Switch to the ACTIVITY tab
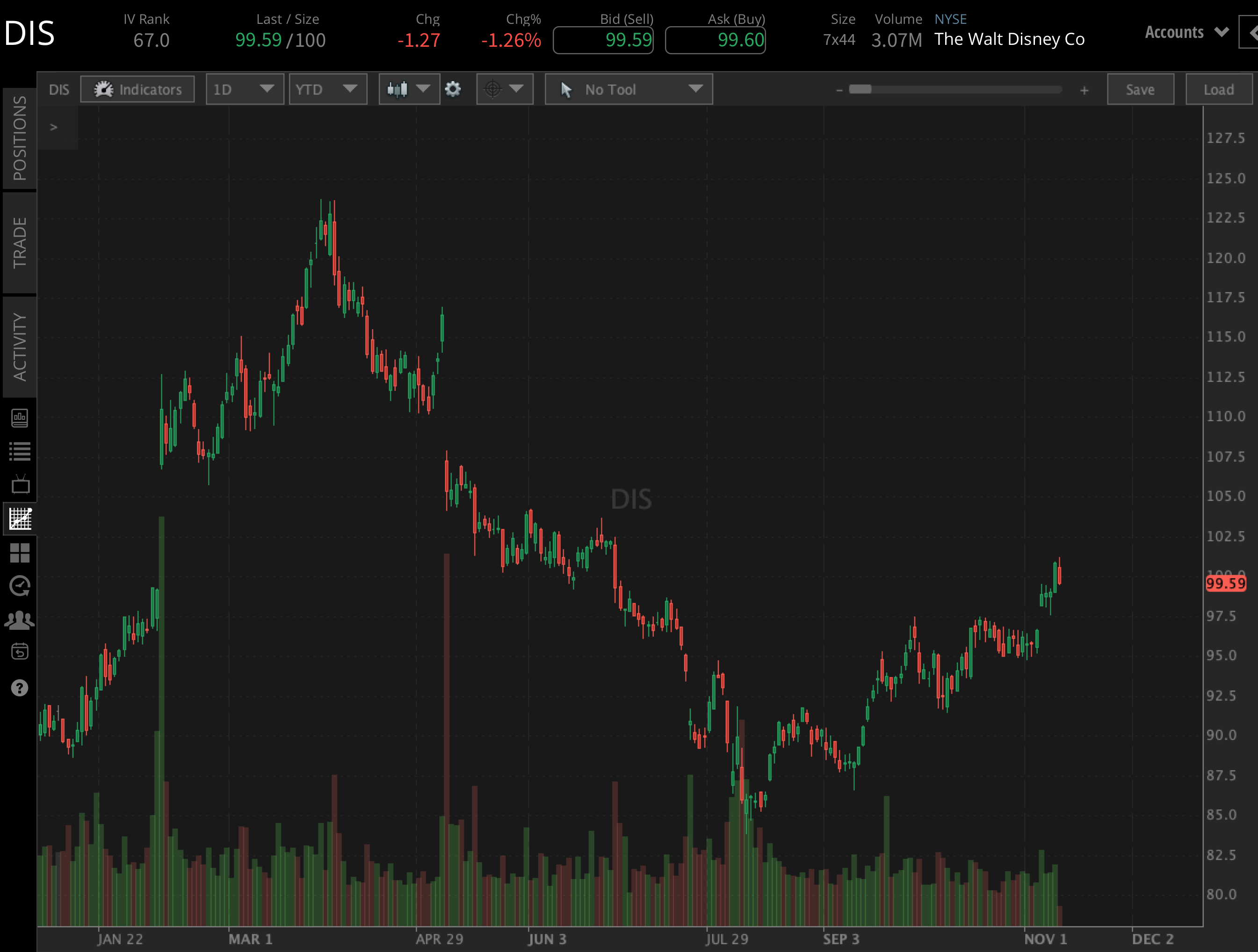The width and height of the screenshot is (1258, 952). tap(20, 346)
